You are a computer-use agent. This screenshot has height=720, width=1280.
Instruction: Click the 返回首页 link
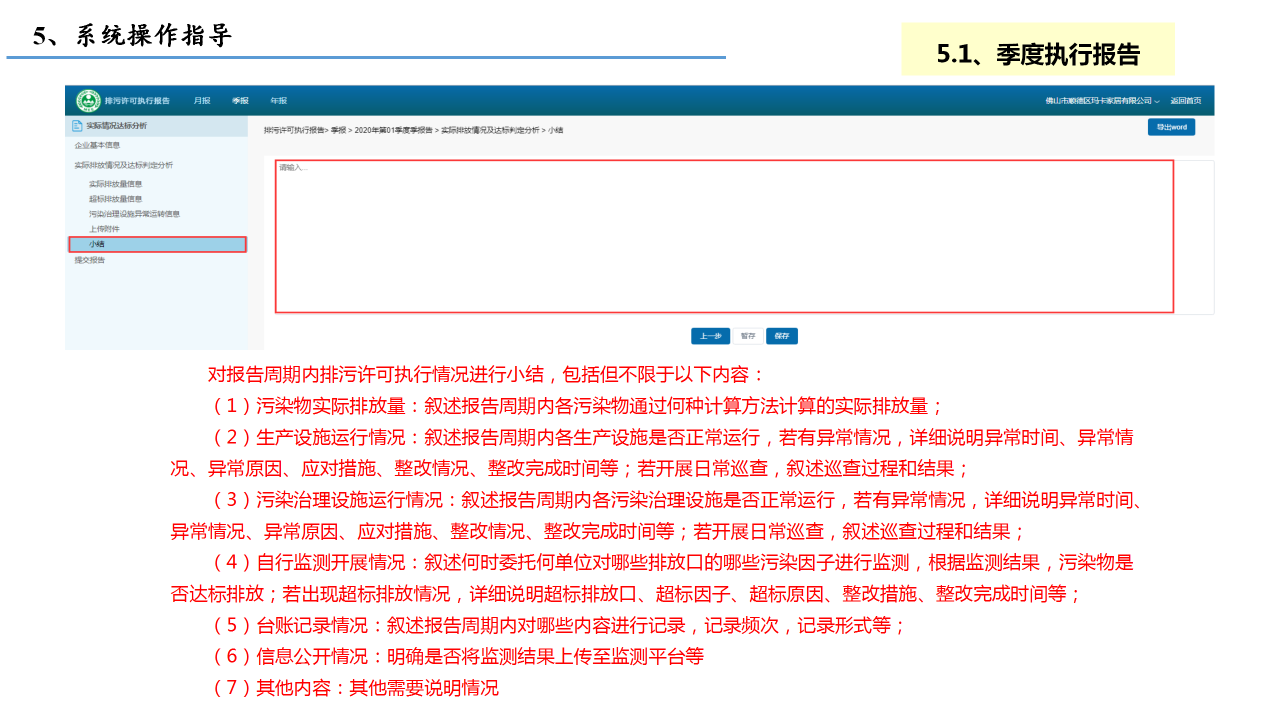tap(1186, 101)
